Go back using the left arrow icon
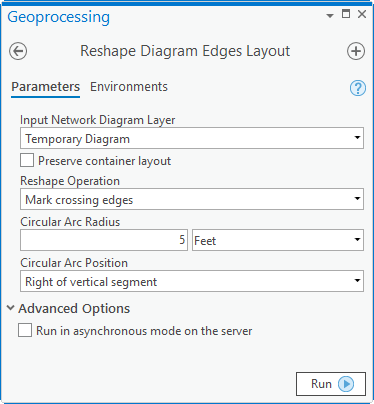Screen dimensions: 374x404 [18, 51]
